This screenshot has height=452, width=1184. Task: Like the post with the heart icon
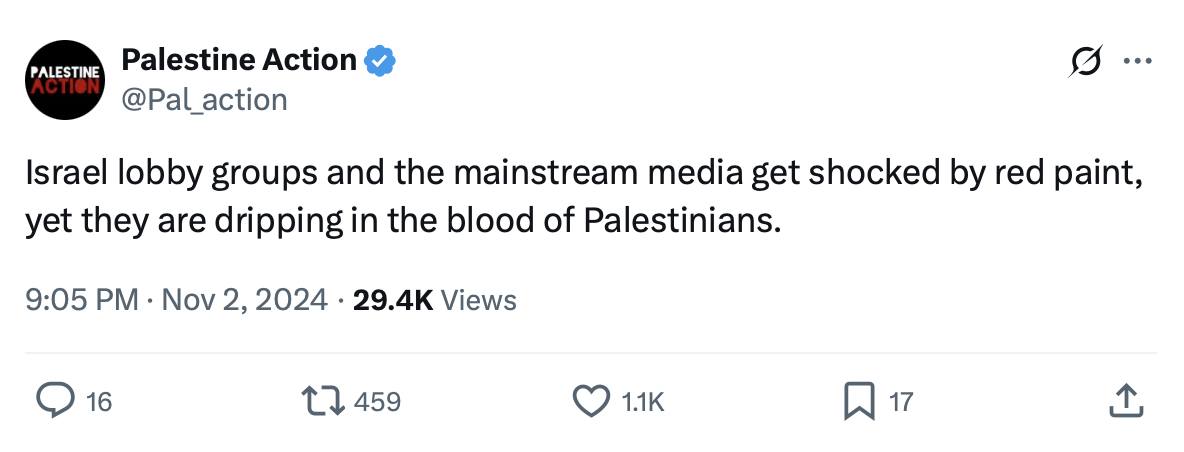coord(591,402)
